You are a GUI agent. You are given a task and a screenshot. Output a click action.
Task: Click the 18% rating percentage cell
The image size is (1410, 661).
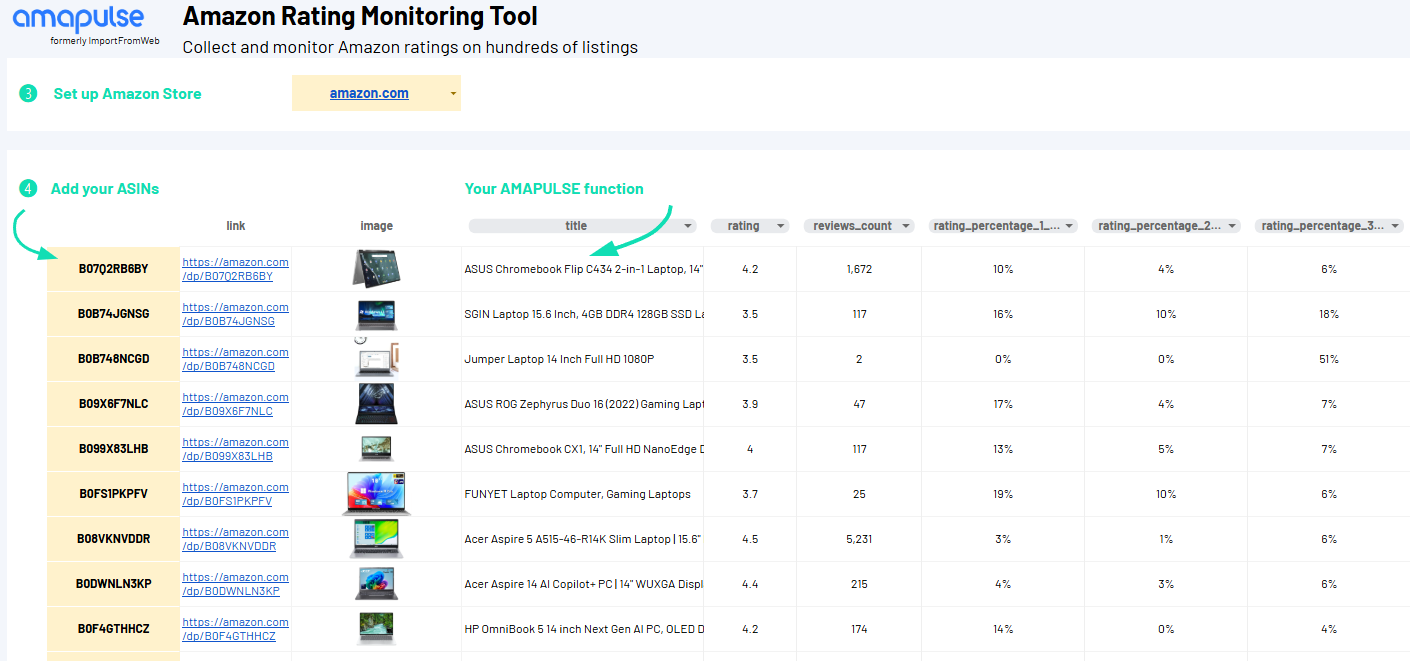pyautogui.click(x=1328, y=314)
